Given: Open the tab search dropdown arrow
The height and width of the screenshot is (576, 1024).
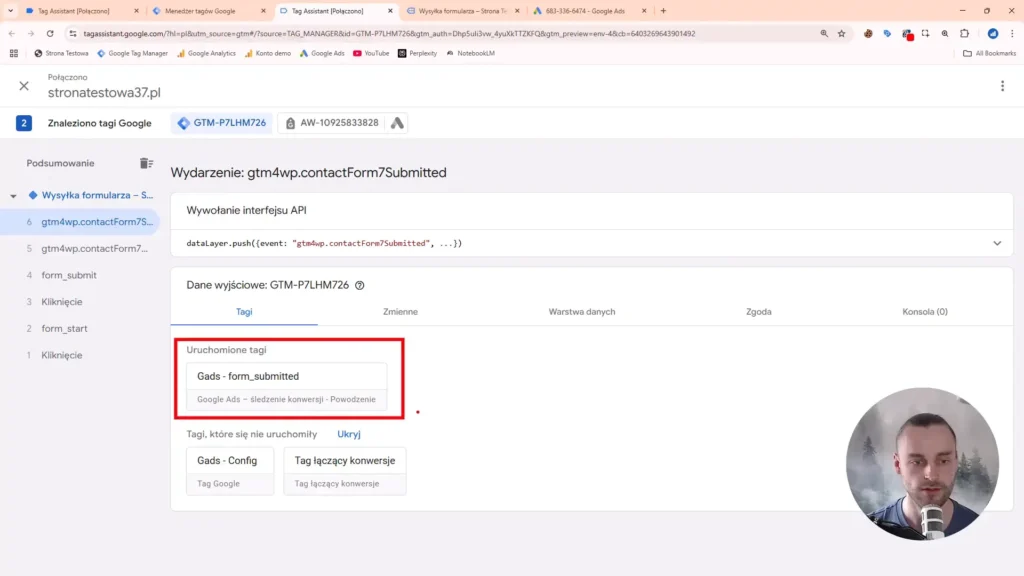Looking at the screenshot, I should click(10, 11).
